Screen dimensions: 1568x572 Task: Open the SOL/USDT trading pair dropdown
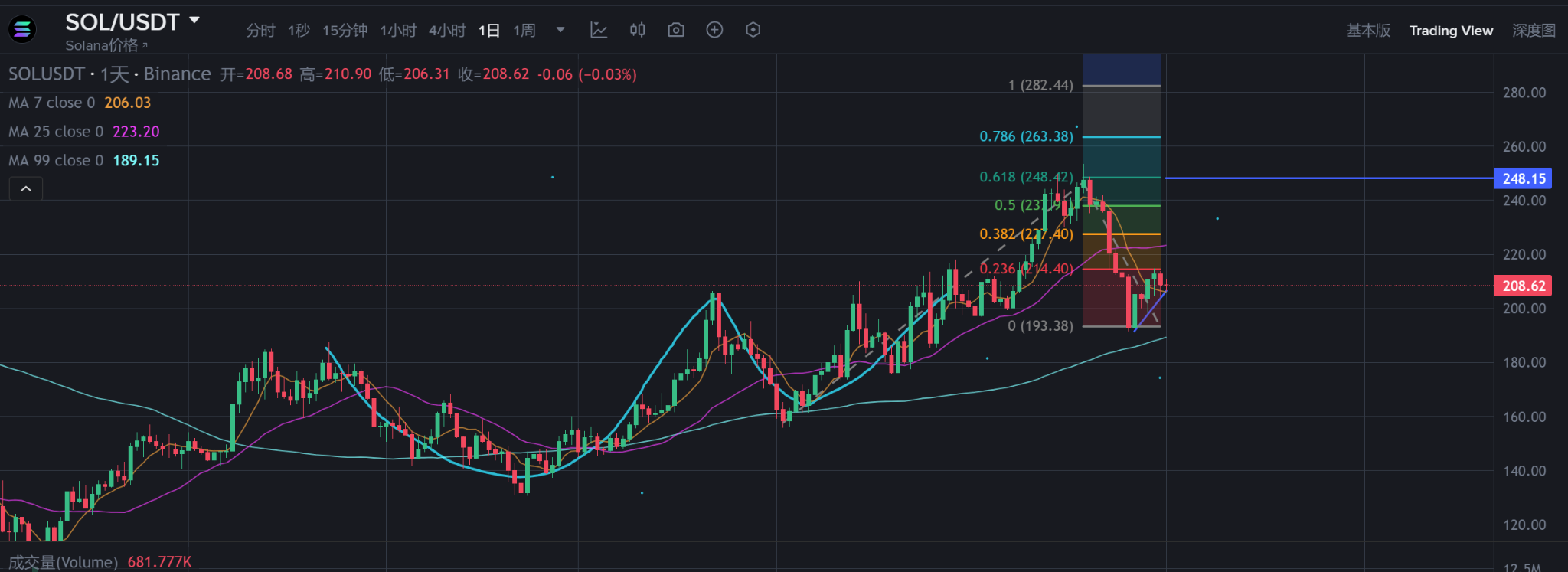[x=194, y=21]
